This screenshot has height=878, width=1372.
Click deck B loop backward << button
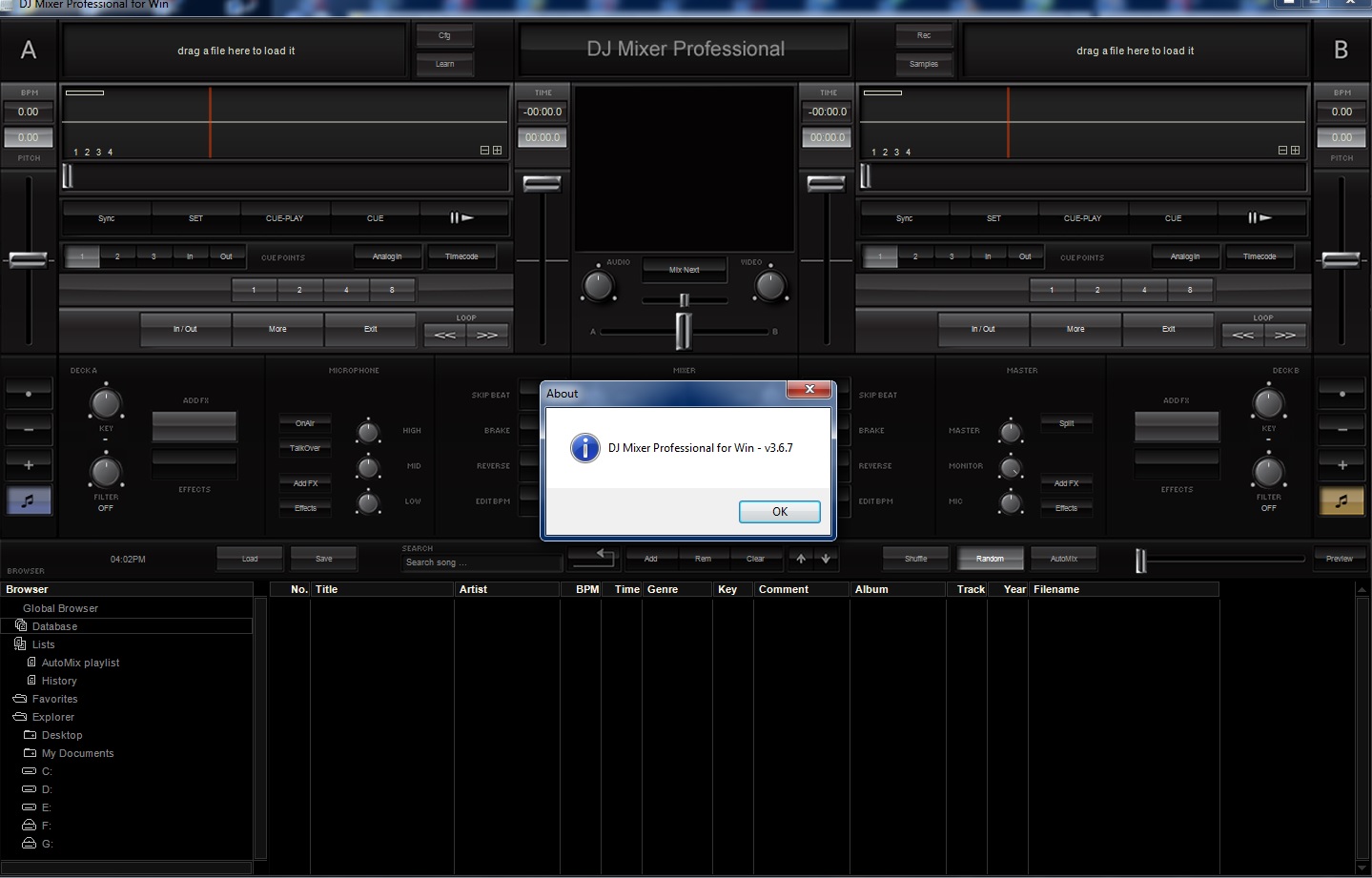pos(1243,336)
